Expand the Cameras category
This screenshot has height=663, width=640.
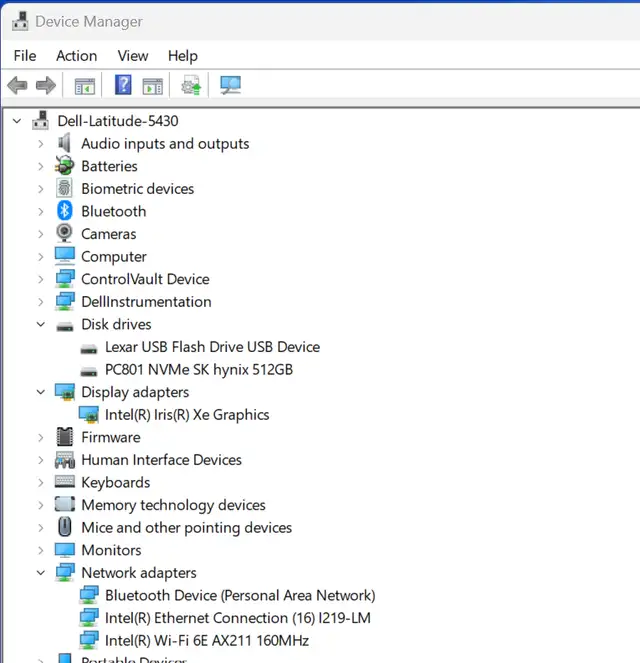pyautogui.click(x=41, y=234)
